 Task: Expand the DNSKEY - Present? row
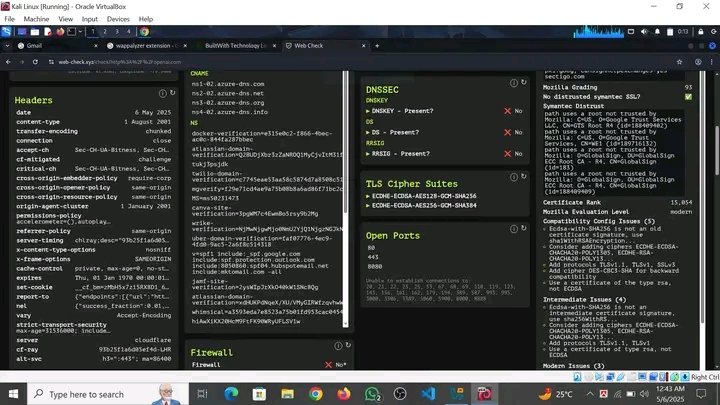point(399,111)
